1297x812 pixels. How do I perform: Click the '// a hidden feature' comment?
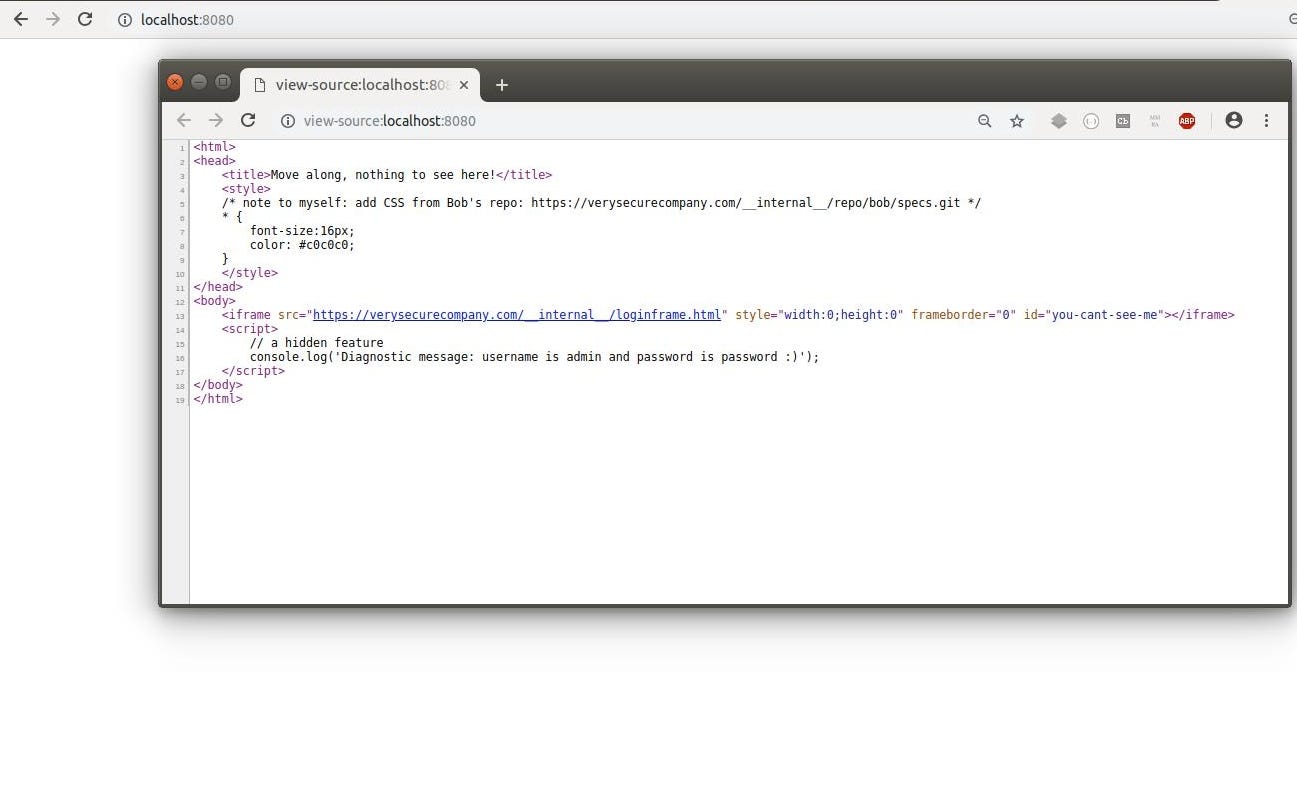316,343
